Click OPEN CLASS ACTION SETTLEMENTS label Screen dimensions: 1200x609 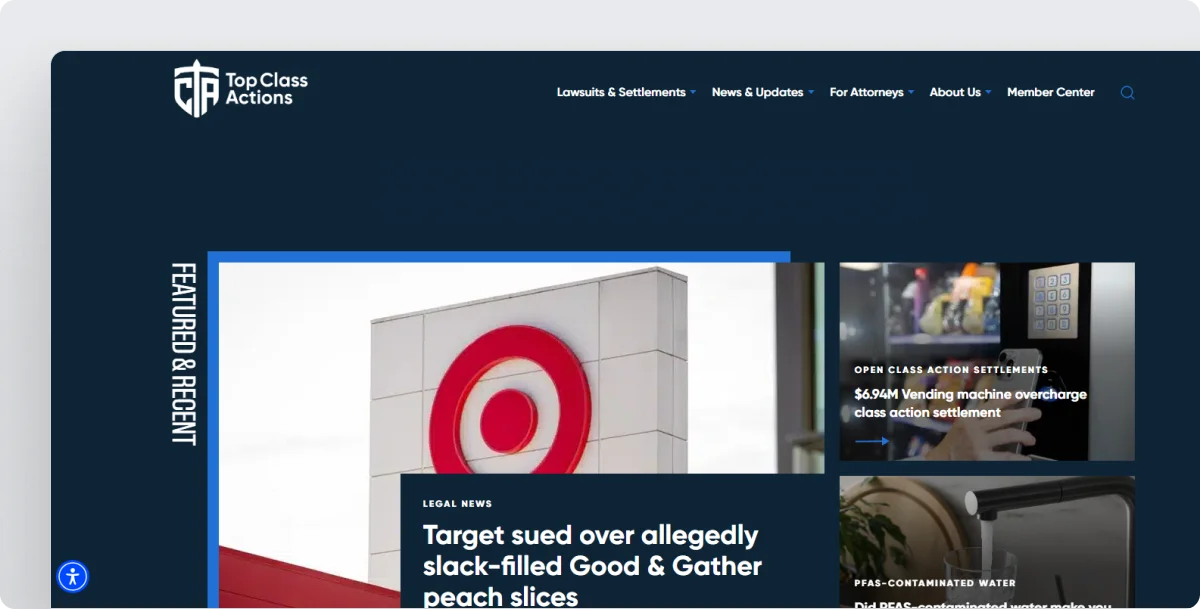click(951, 370)
